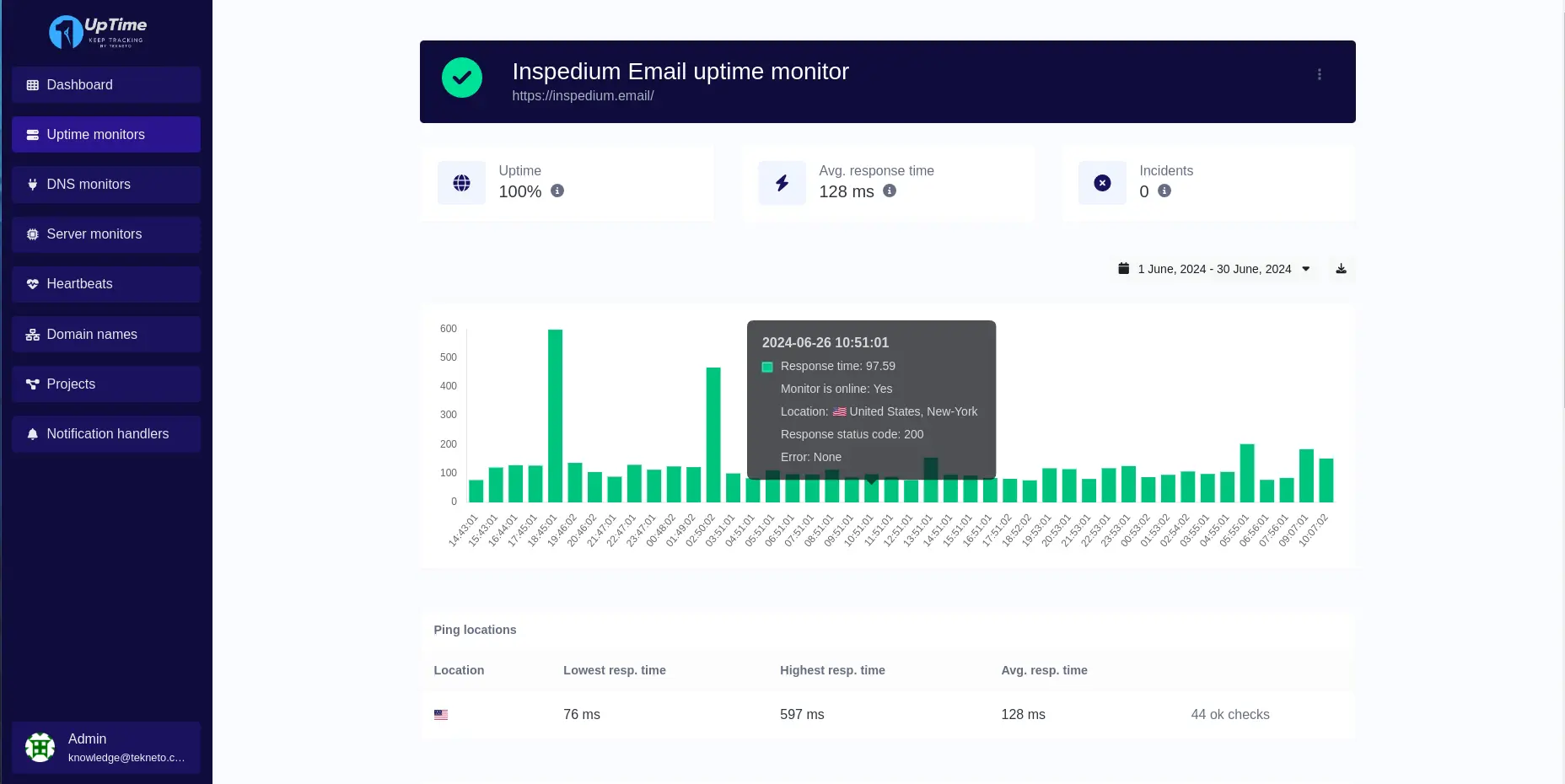
Task: Click the calendar icon in the date selector
Action: (1123, 268)
